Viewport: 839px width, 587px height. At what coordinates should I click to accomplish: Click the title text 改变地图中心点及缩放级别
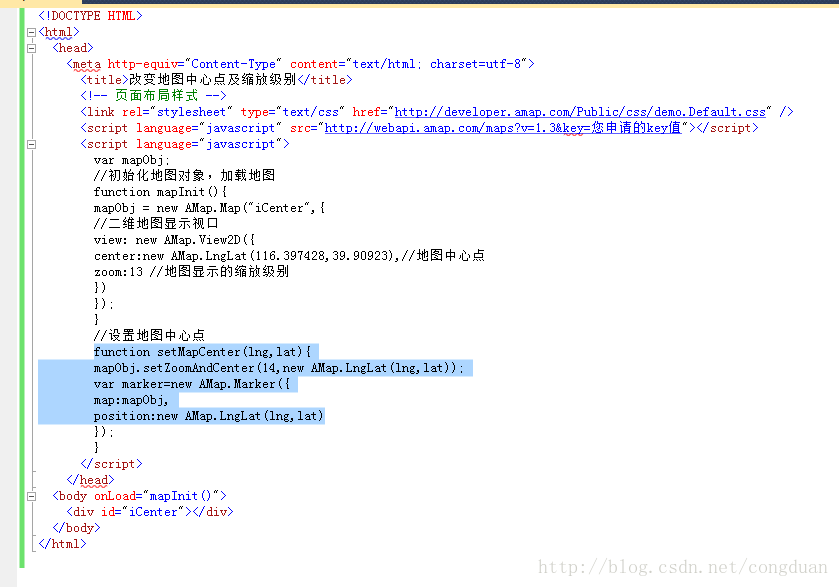tap(212, 79)
